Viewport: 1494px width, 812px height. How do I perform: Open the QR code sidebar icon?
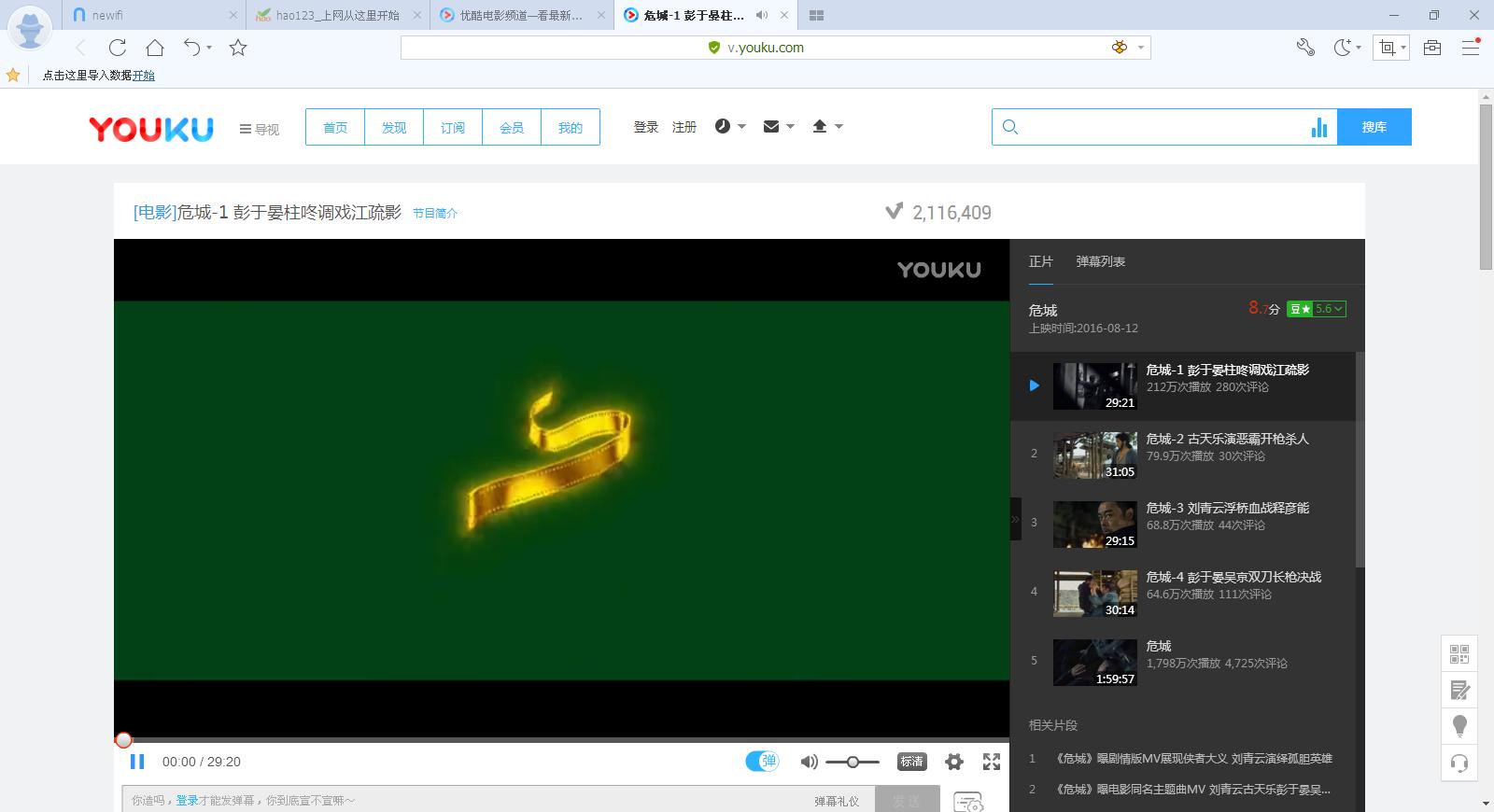1459,654
